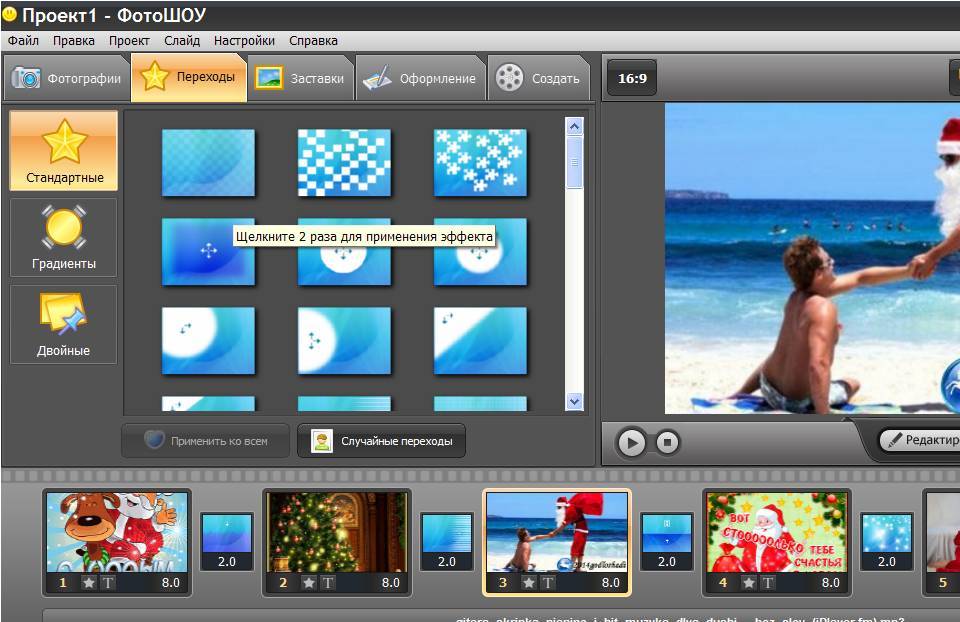Click the 8.0 duration on slide 1
This screenshot has height=622, width=960.
pyautogui.click(x=171, y=583)
